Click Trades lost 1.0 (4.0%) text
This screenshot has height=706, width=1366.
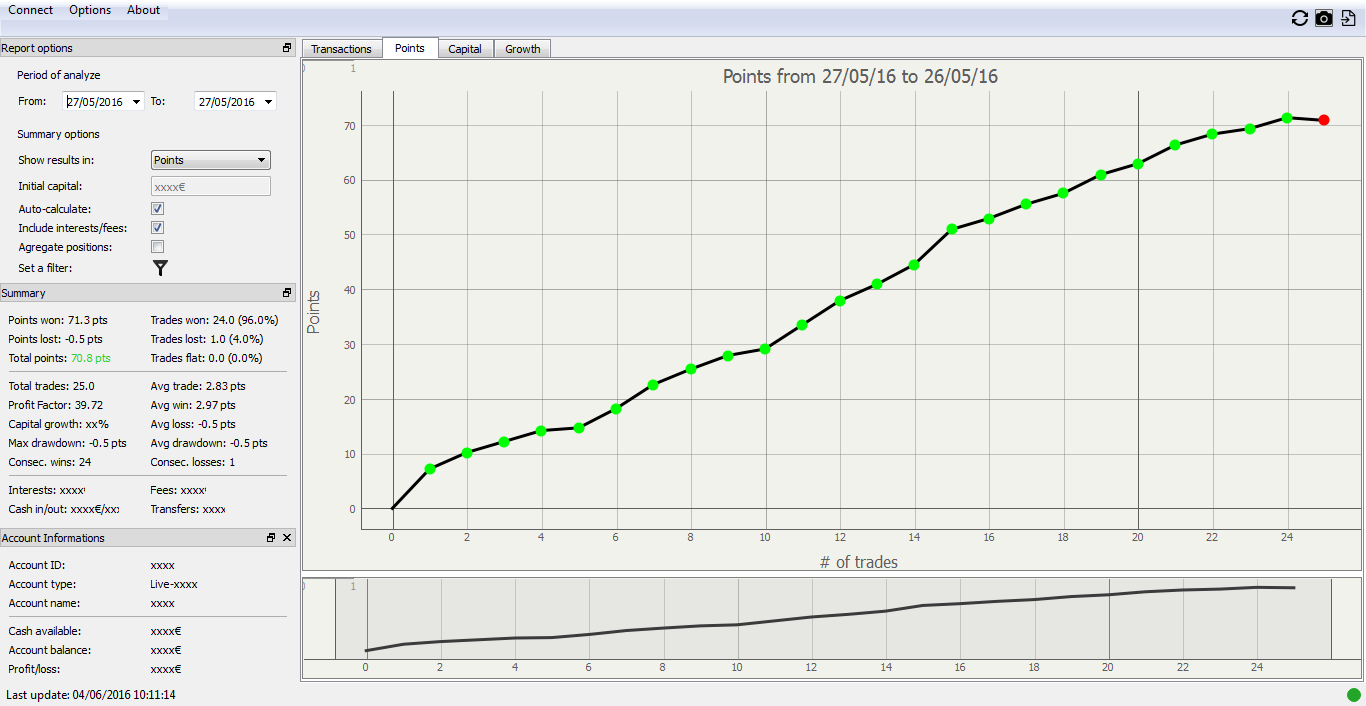click(206, 339)
